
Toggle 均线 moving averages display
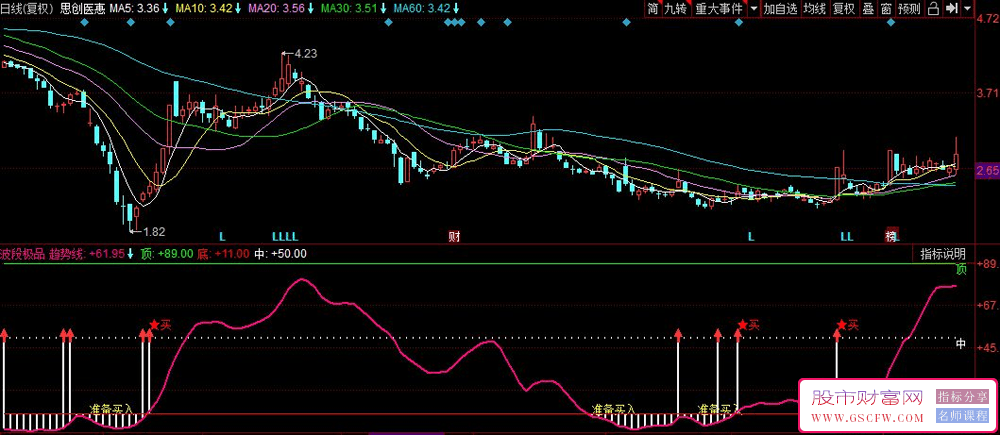click(x=814, y=8)
